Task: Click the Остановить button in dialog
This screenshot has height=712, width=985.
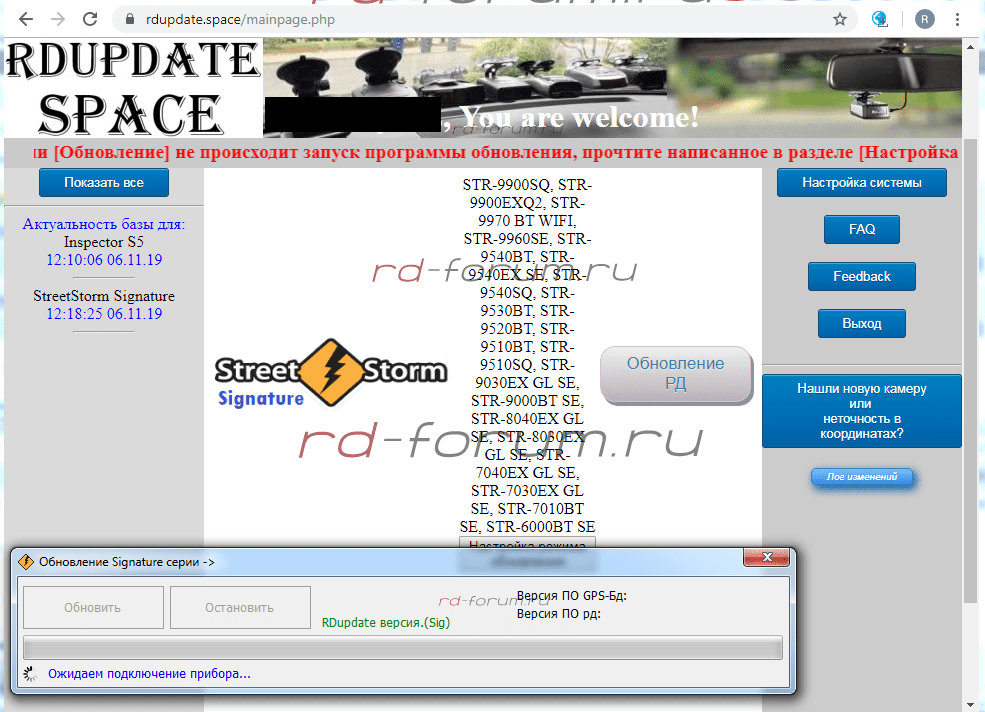Action: [240, 608]
